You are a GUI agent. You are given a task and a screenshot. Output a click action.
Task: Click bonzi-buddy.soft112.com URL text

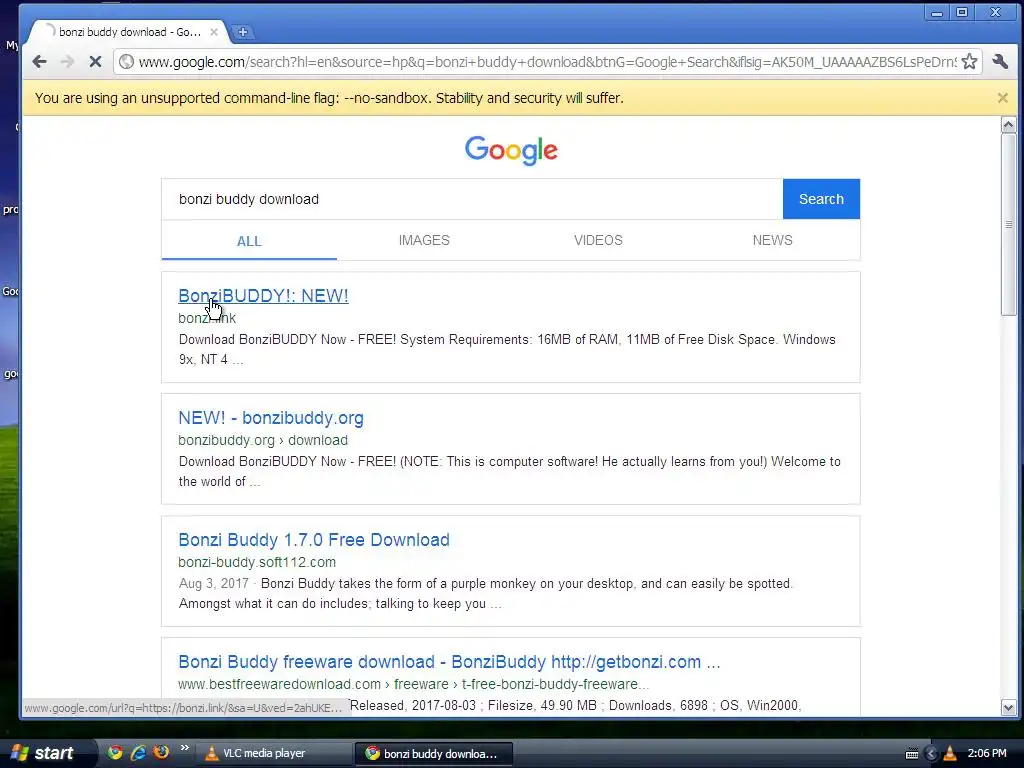tap(257, 562)
